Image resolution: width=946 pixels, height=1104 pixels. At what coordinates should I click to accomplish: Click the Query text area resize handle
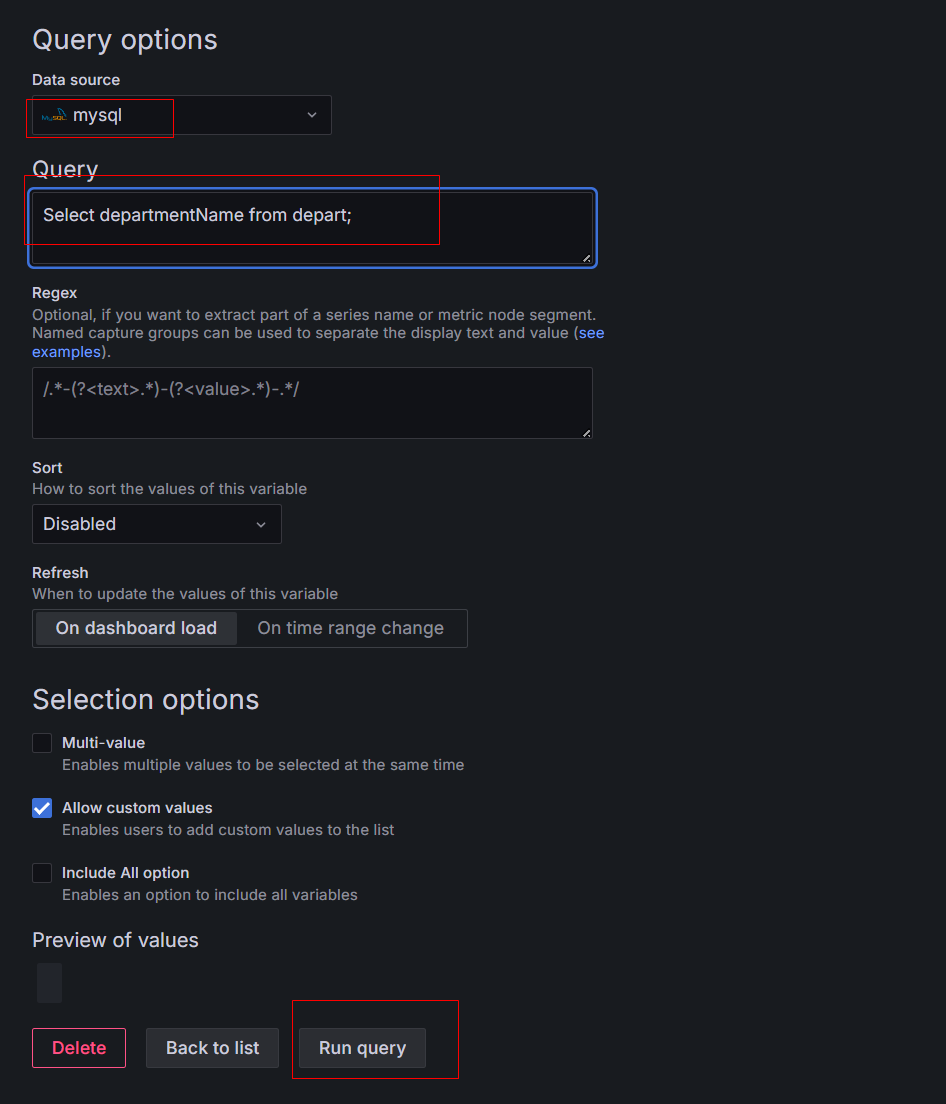click(586, 258)
